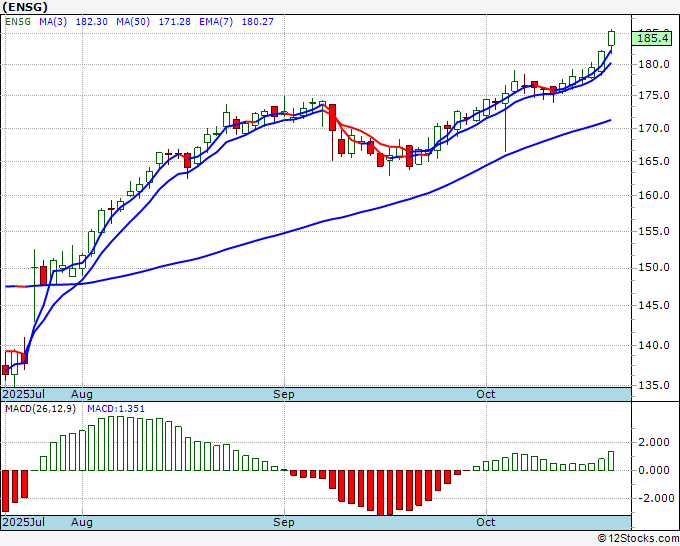Click Aug on the price chart timeline
The height and width of the screenshot is (546, 680).
click(82, 394)
